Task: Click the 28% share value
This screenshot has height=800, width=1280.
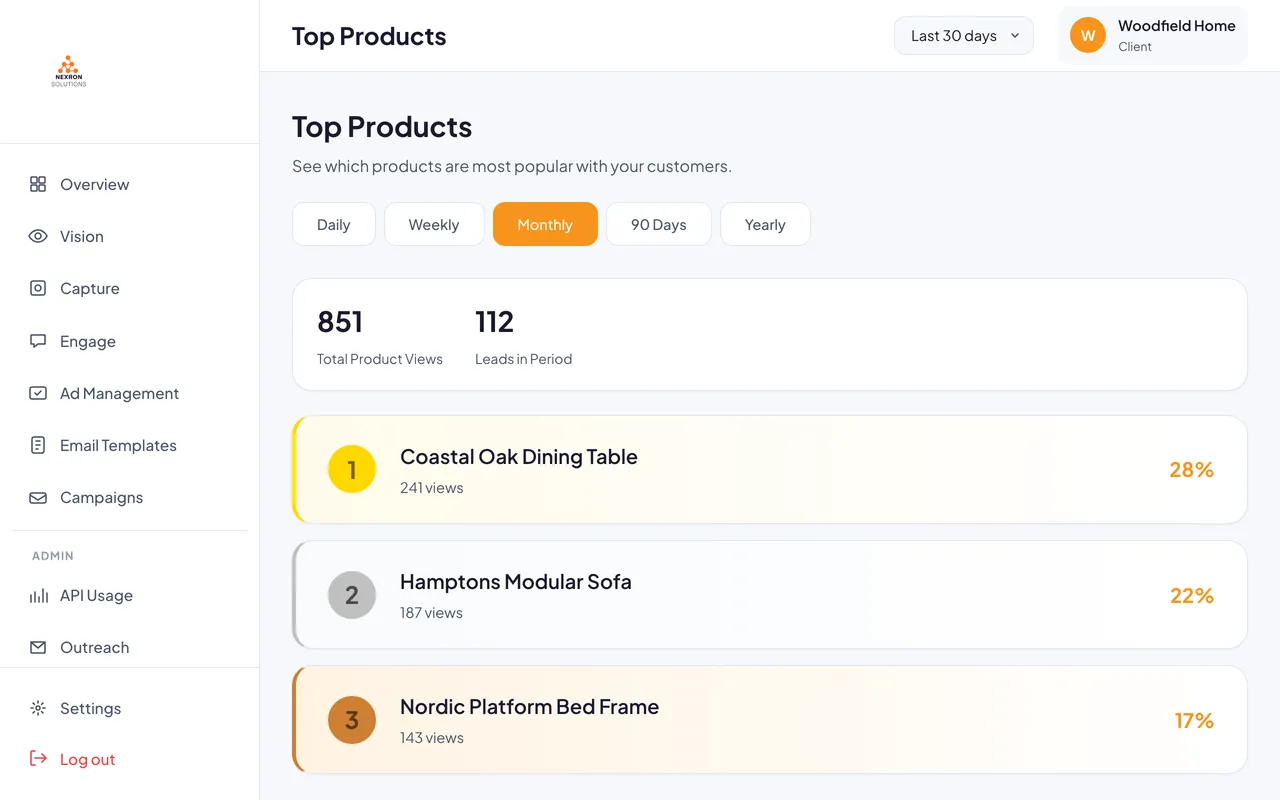Action: [x=1191, y=470]
